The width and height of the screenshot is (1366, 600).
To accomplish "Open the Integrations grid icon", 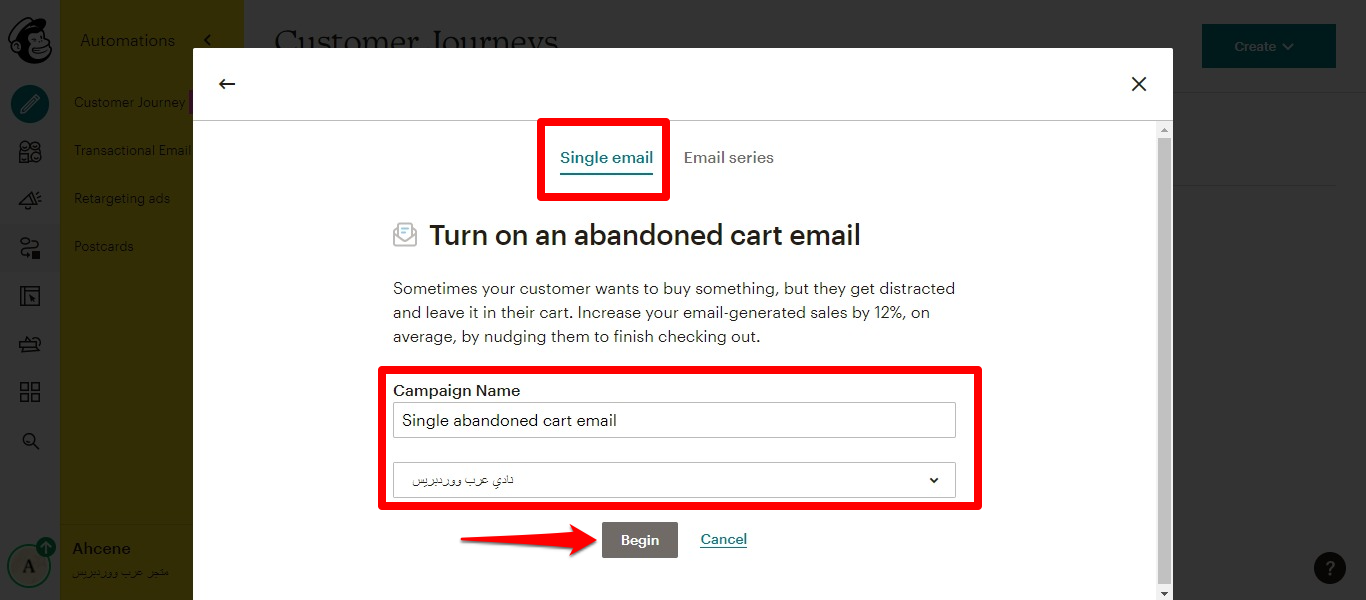I will 30,392.
